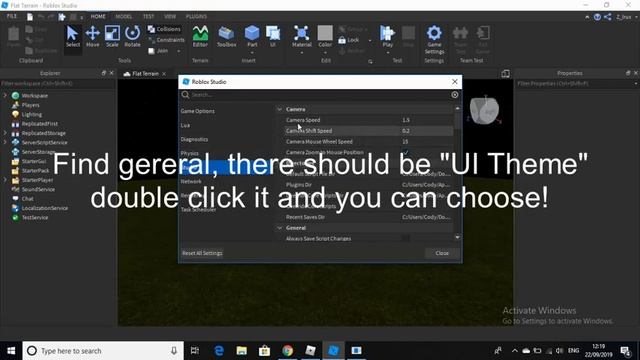The image size is (640, 360).
Task: Select Task Scheduler settings category
Action: 198,210
